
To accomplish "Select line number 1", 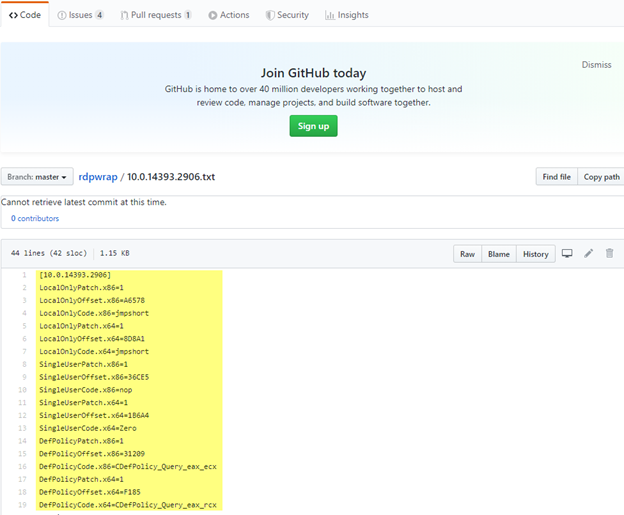I will click(24, 275).
